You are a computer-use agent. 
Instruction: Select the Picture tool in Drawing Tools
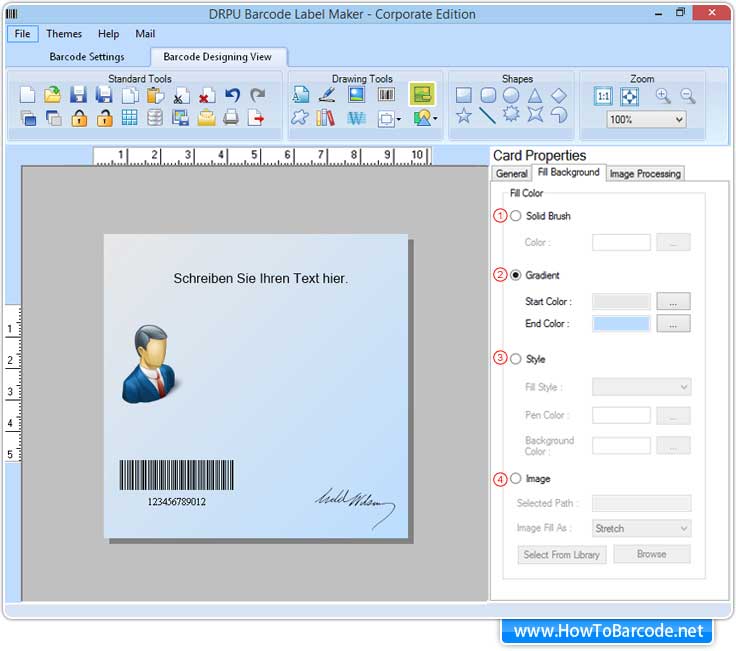click(357, 95)
